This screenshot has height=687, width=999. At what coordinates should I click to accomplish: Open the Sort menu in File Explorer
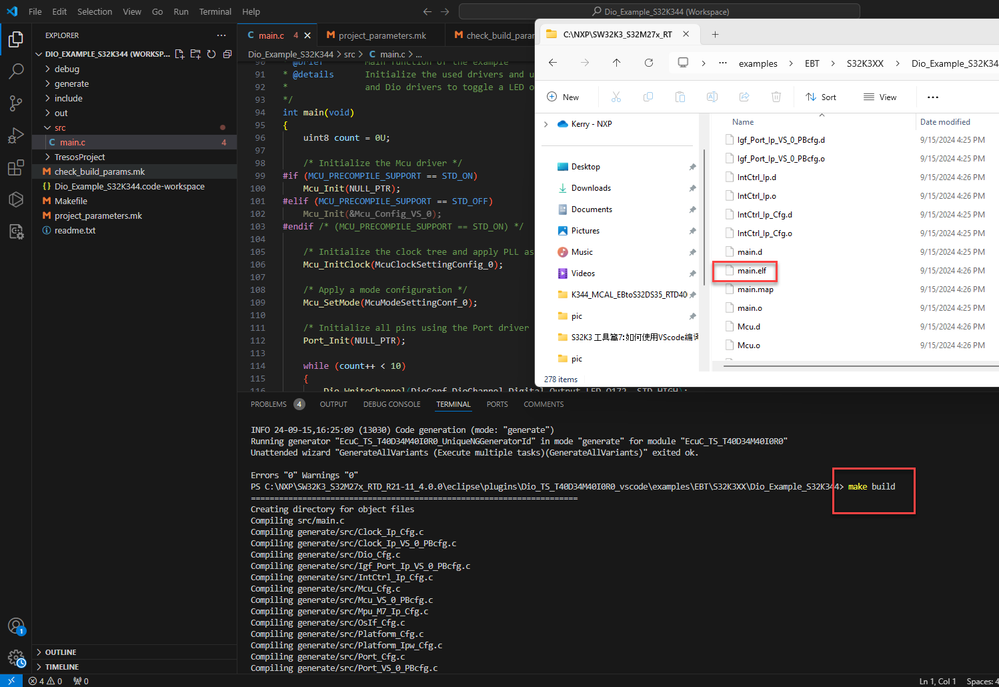pyautogui.click(x=821, y=97)
